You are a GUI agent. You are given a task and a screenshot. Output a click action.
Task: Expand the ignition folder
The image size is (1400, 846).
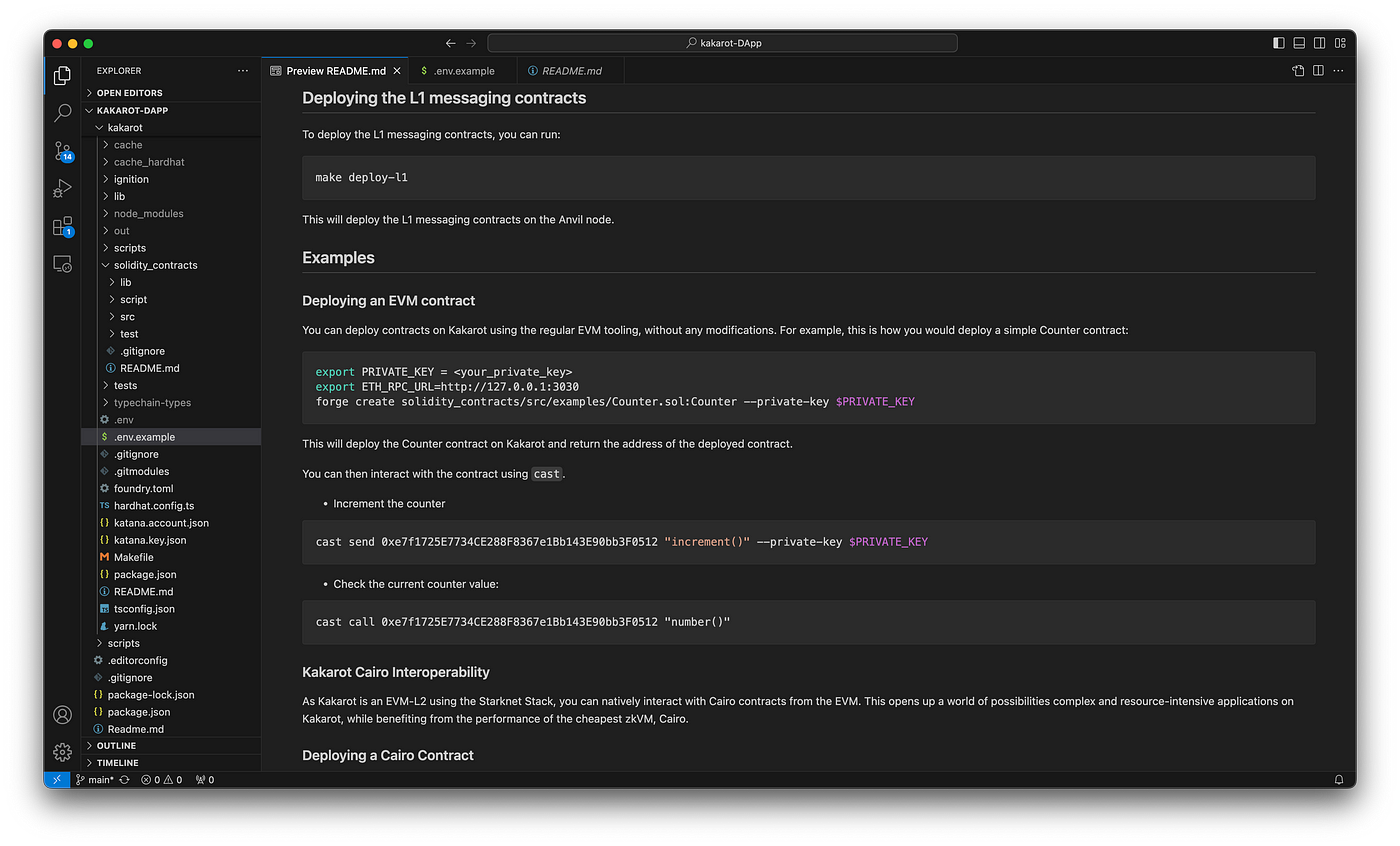tap(171, 179)
